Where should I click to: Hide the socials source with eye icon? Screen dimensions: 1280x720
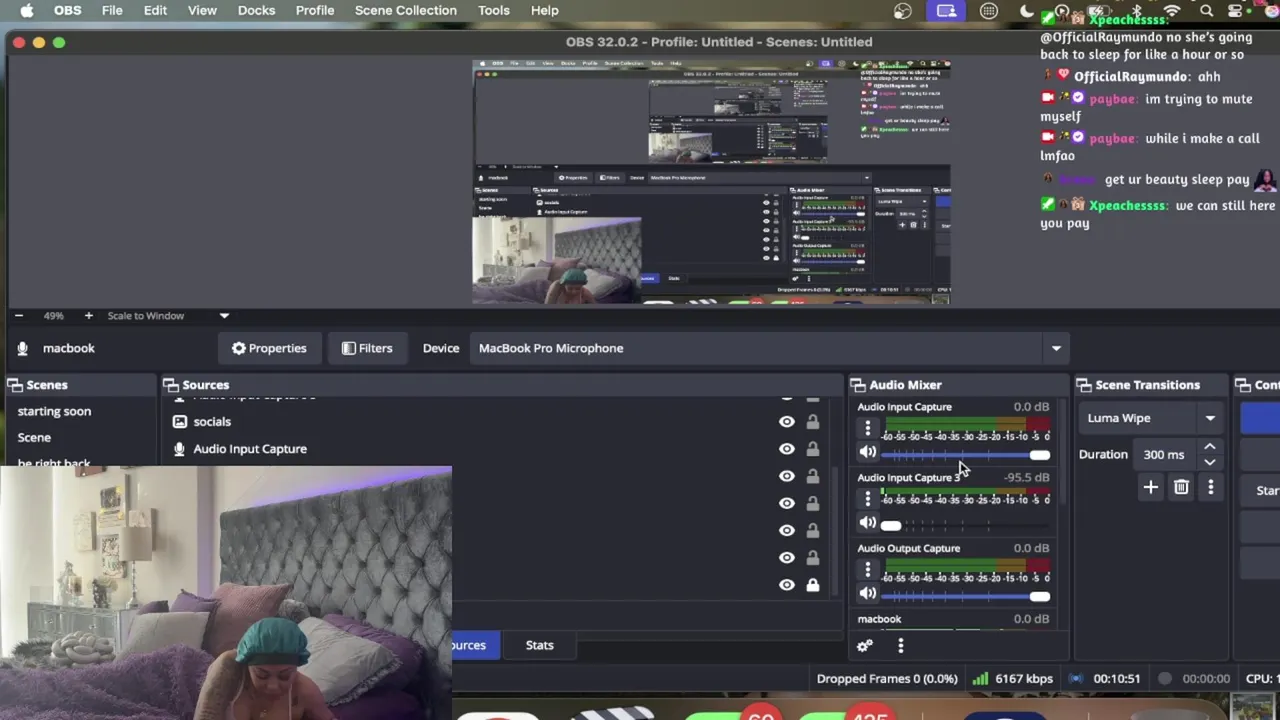787,422
